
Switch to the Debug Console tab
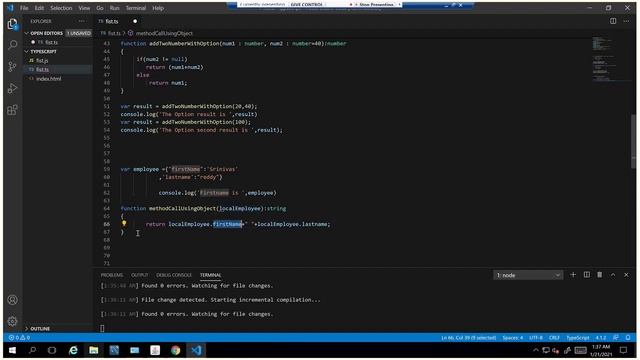point(174,275)
